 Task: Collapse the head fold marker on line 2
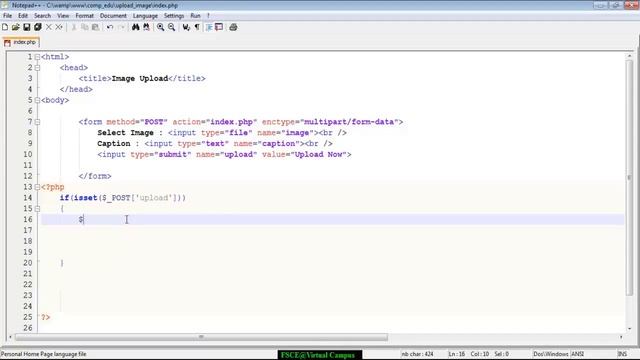37,68
